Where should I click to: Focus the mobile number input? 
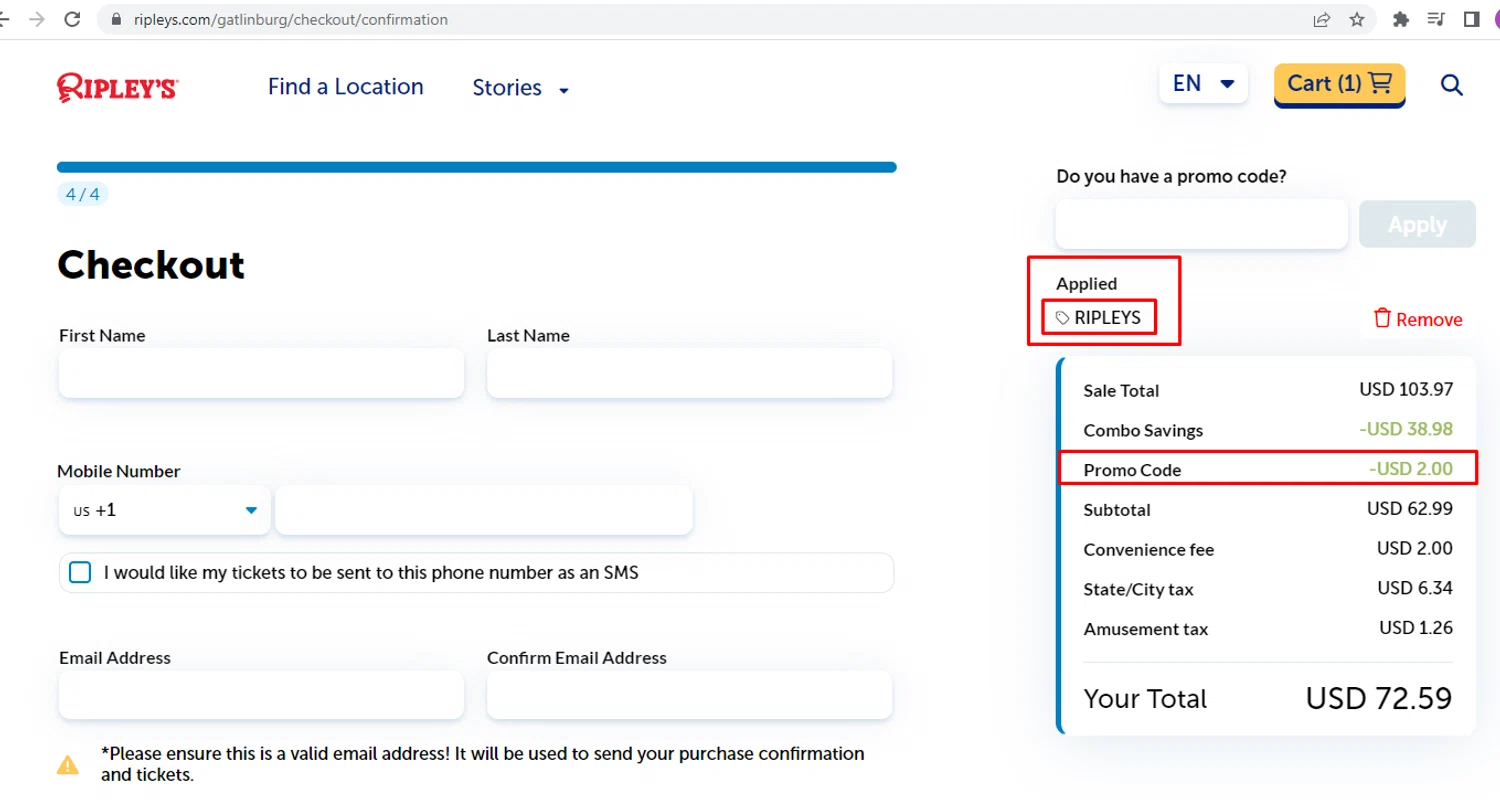tap(484, 510)
